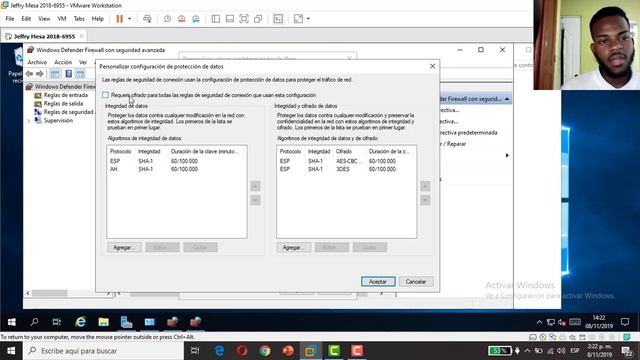The height and width of the screenshot is (360, 640).
Task: Click the Aceptar button
Action: click(x=378, y=282)
